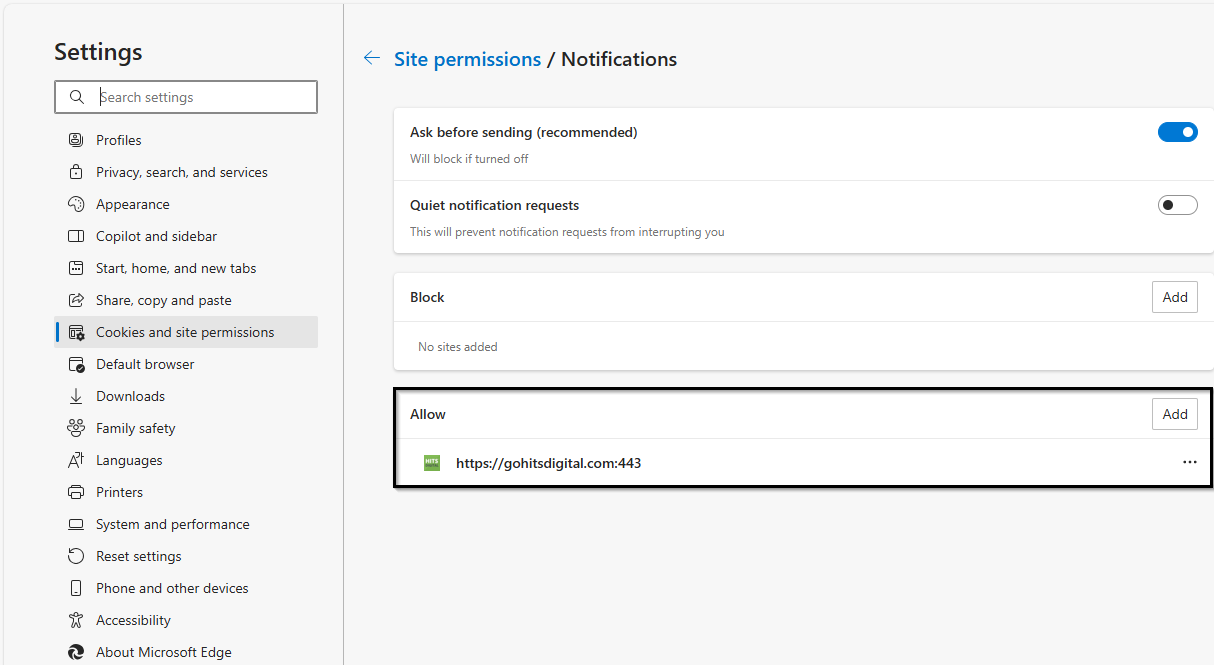Click the back arrow to Site permissions
1214x665 pixels.
coord(372,59)
